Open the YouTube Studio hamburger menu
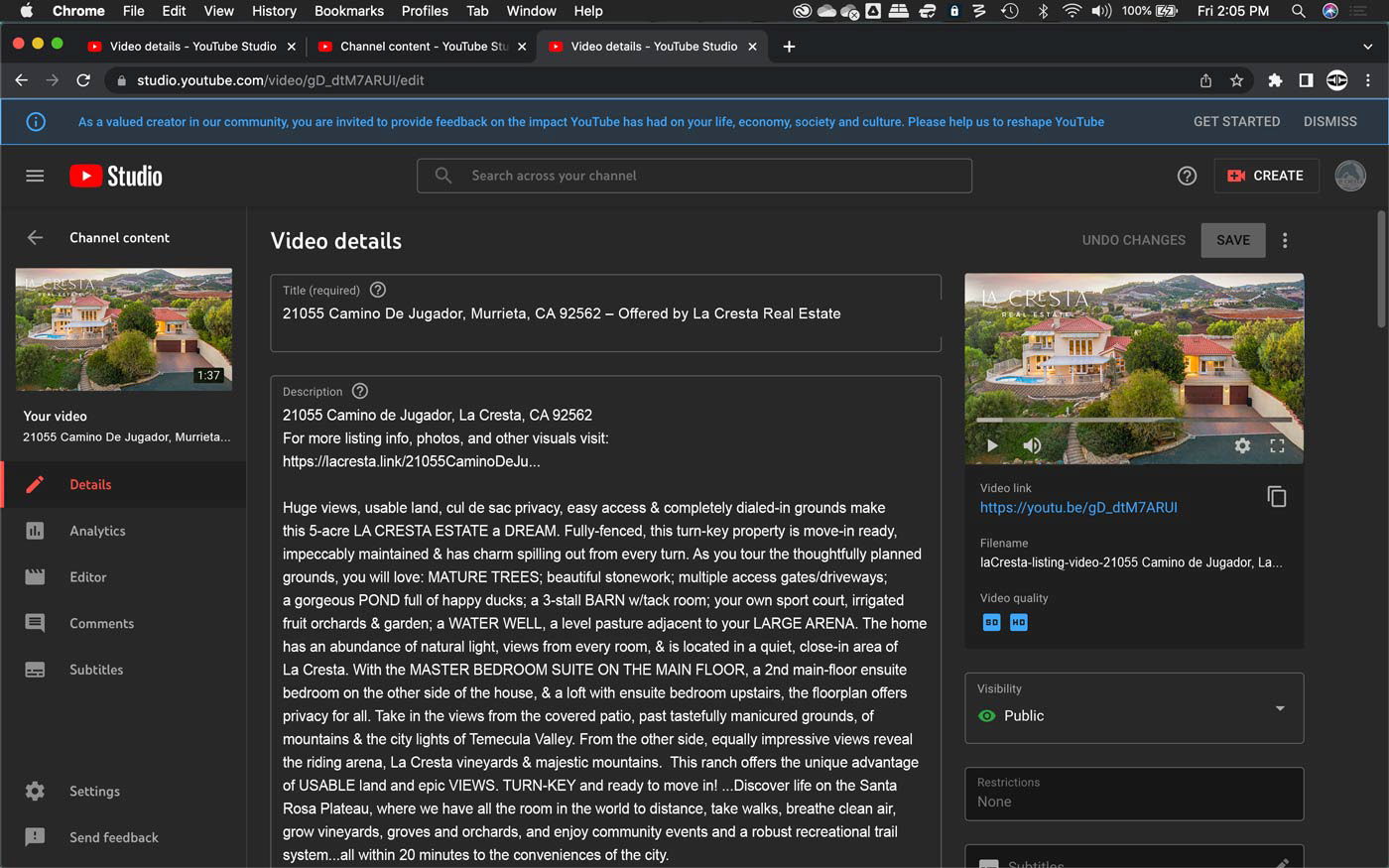 tap(35, 176)
